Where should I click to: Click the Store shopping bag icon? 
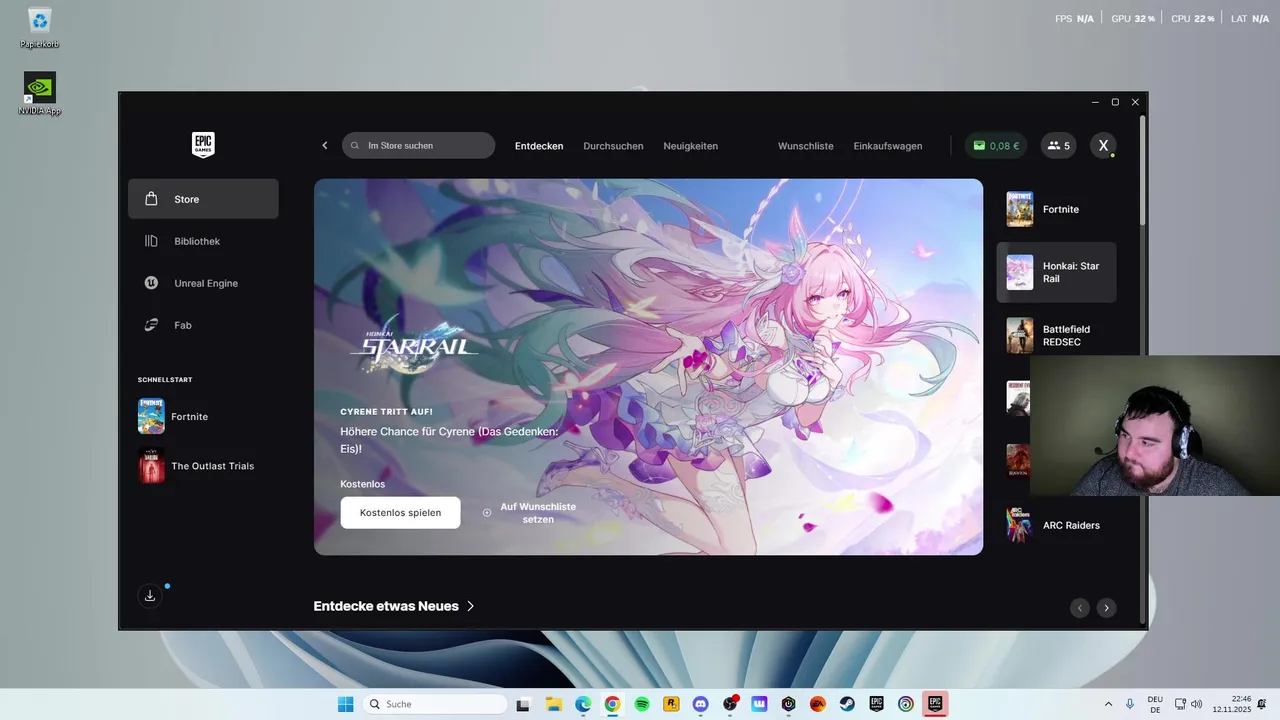[x=151, y=199]
